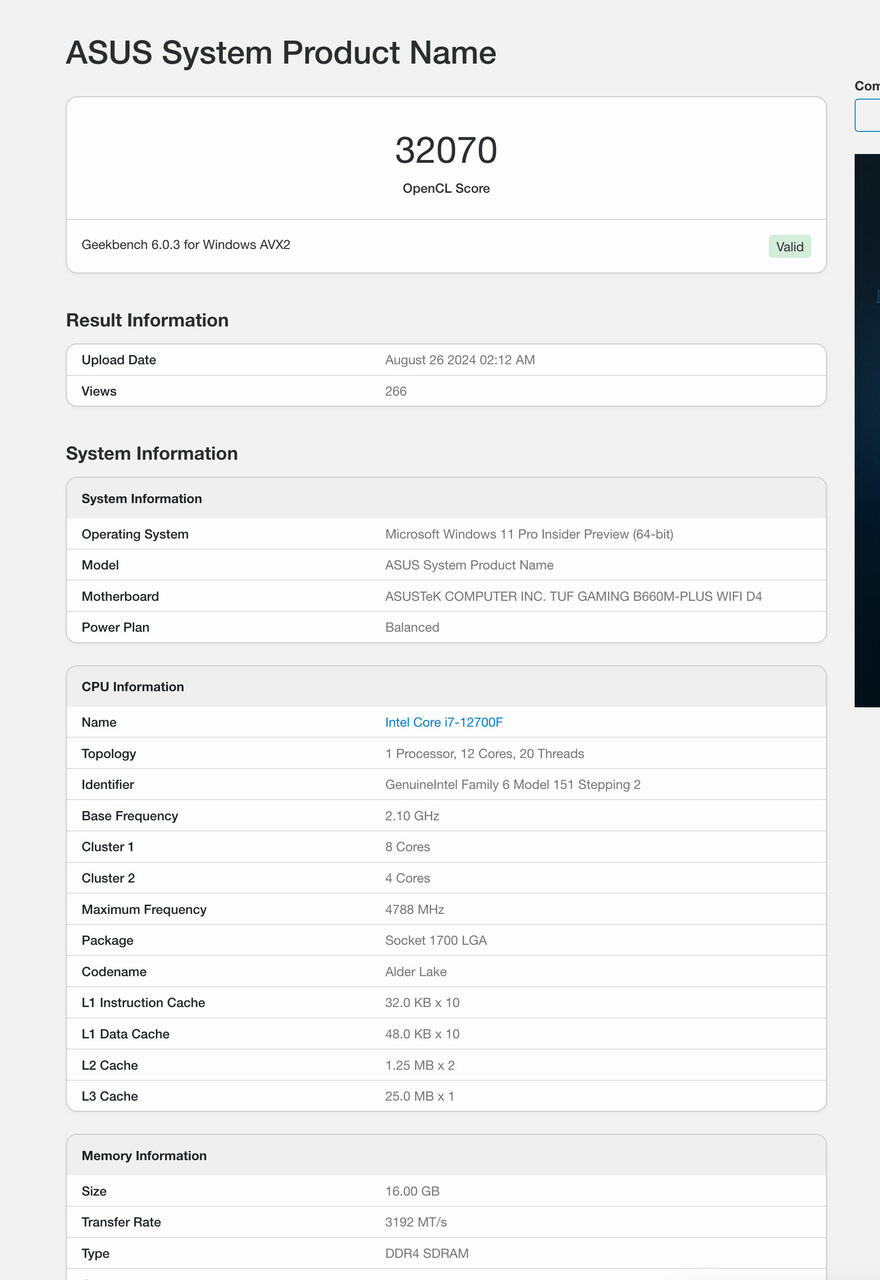This screenshot has width=880, height=1280.
Task: Click the Power Plan Balanced value
Action: (x=412, y=627)
